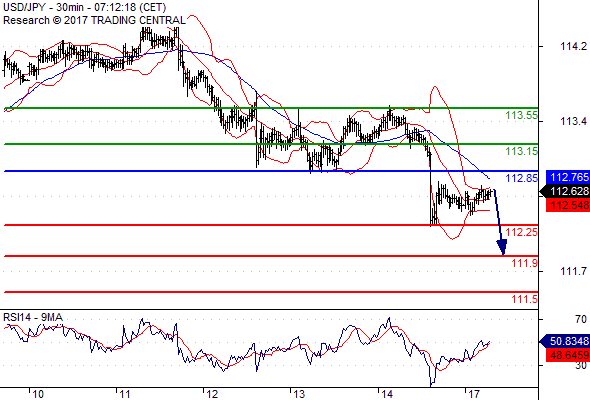Click the 112.548 red price tag
Image resolution: width=590 pixels, height=400 pixels.
(x=568, y=205)
